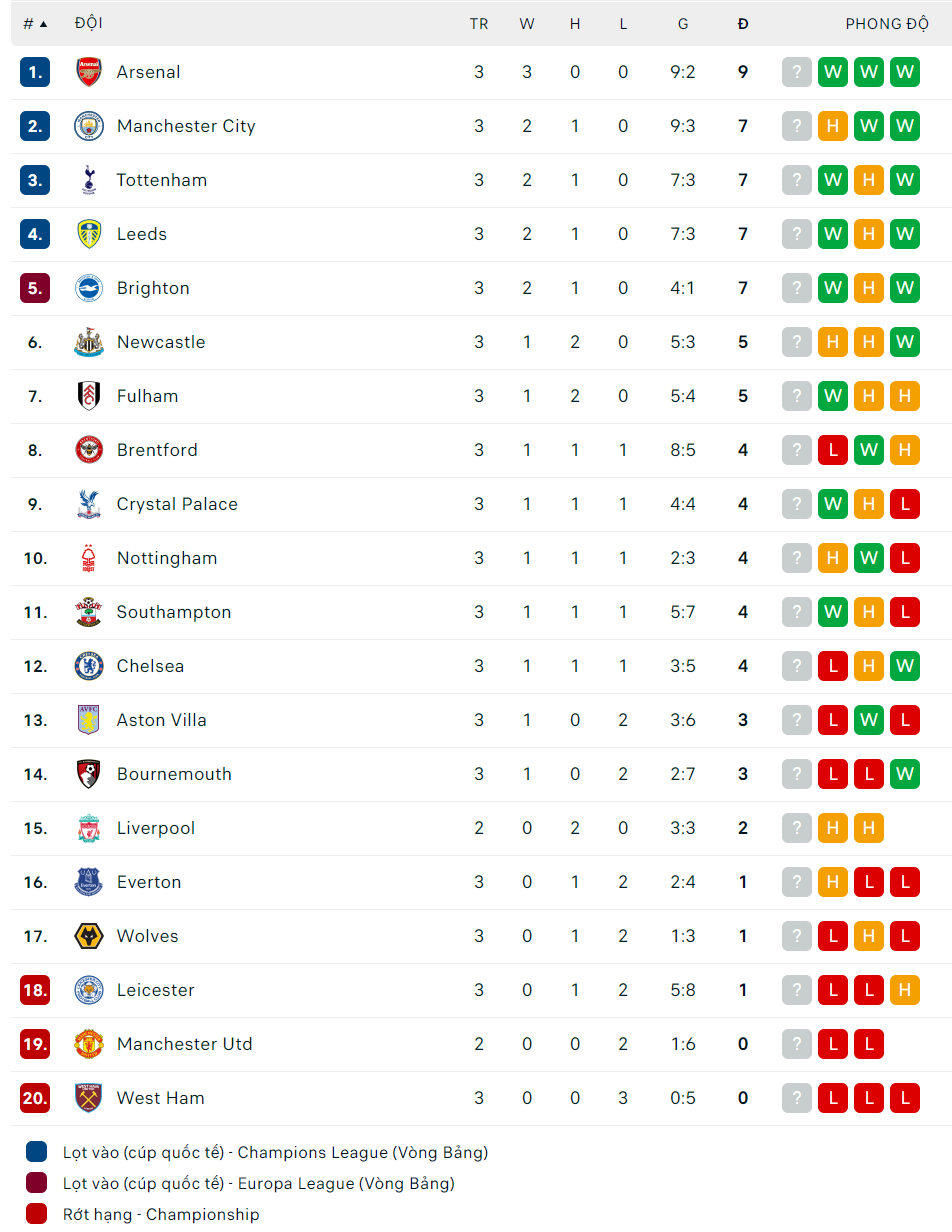Open the Newcastle team name link
The width and height of the screenshot is (952, 1232).
coord(161,342)
